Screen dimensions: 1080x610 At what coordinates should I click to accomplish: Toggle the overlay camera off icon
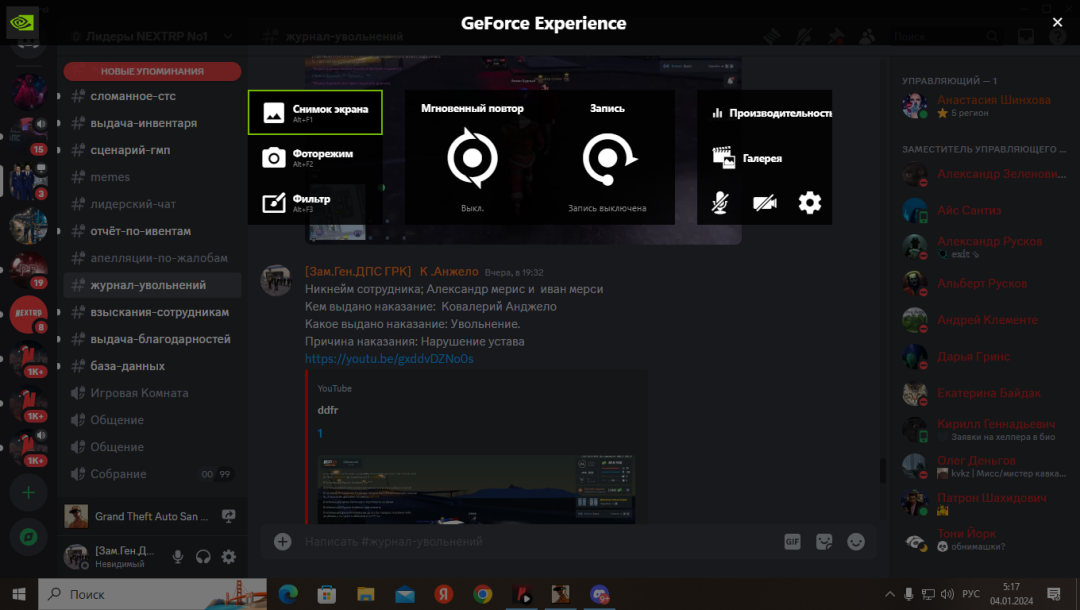764,203
